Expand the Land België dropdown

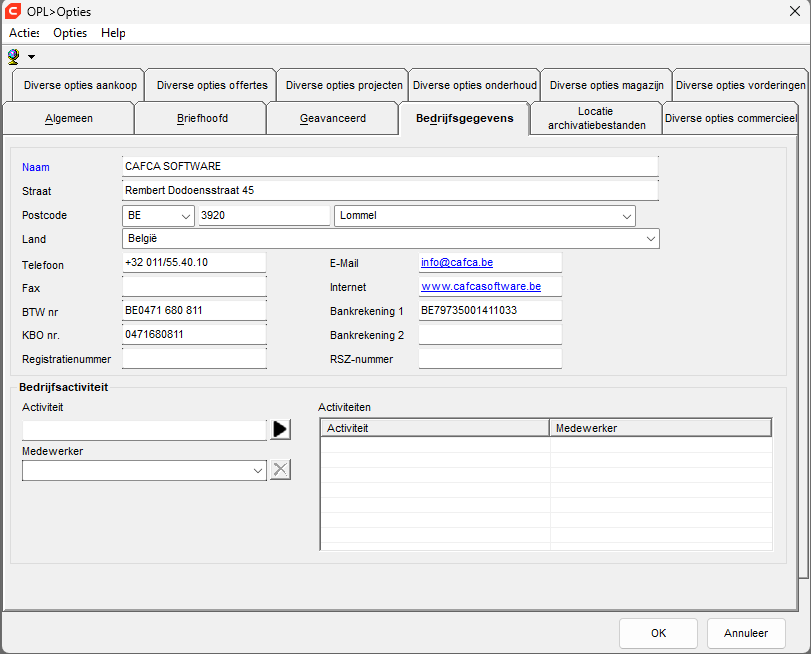651,239
